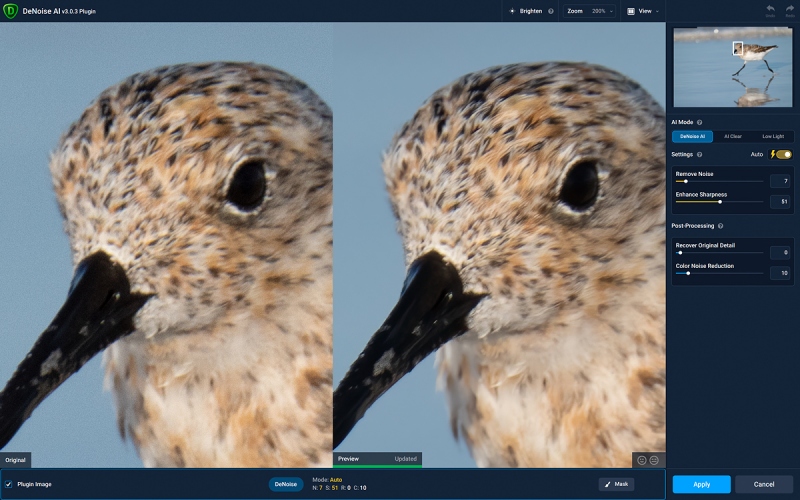Switch to the Low Light mode
Screen dimensions: 800x500
pos(773,136)
